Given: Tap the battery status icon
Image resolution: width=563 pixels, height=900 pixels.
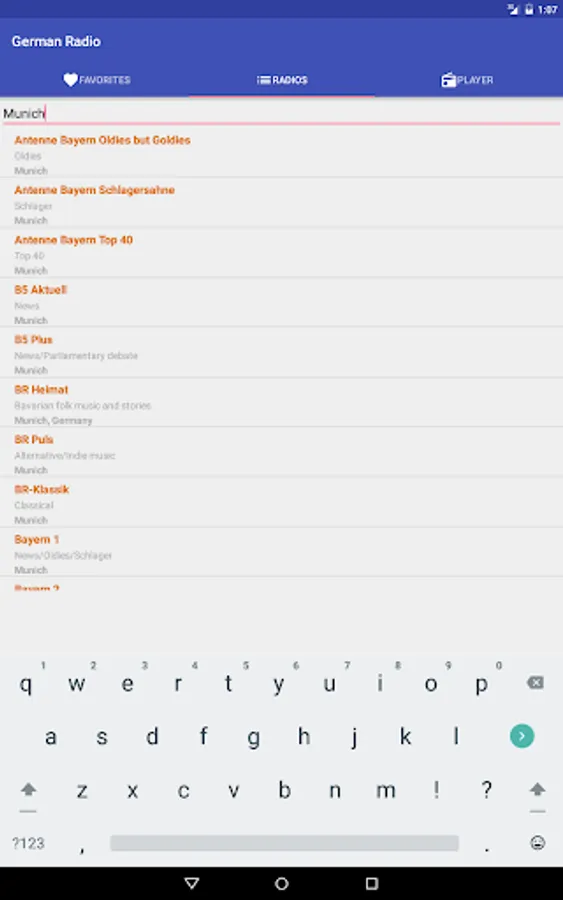Looking at the screenshot, I should 529,9.
